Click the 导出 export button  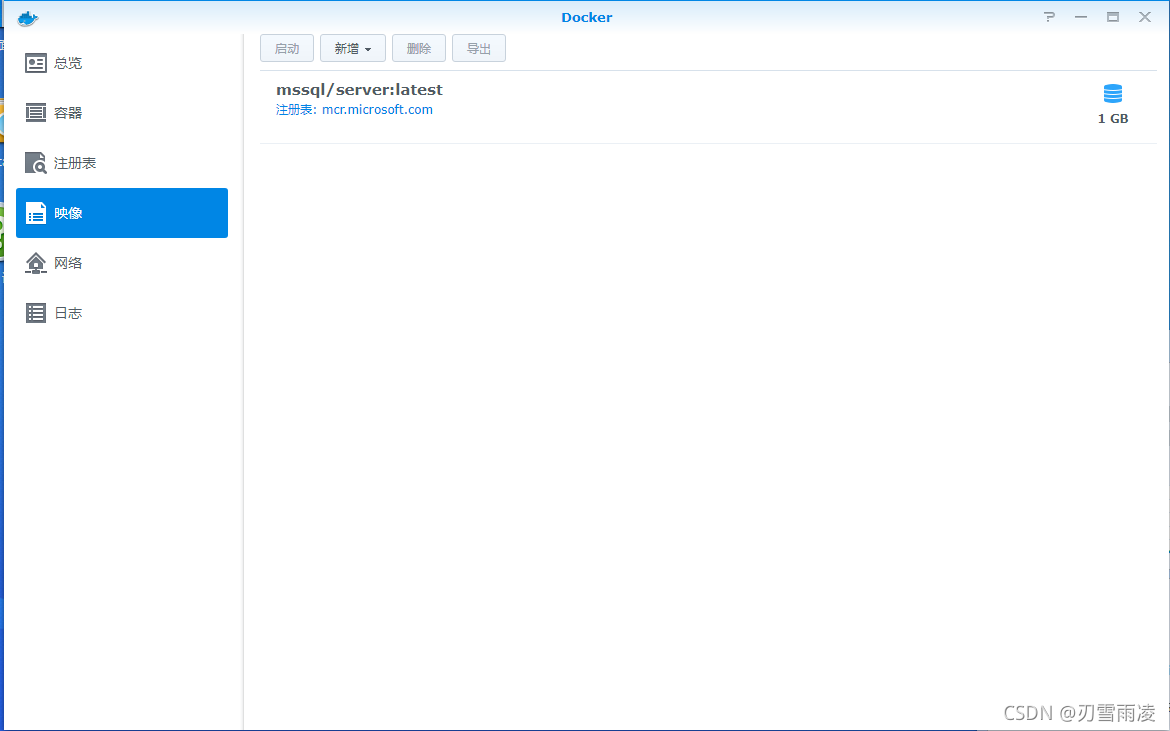pos(479,48)
